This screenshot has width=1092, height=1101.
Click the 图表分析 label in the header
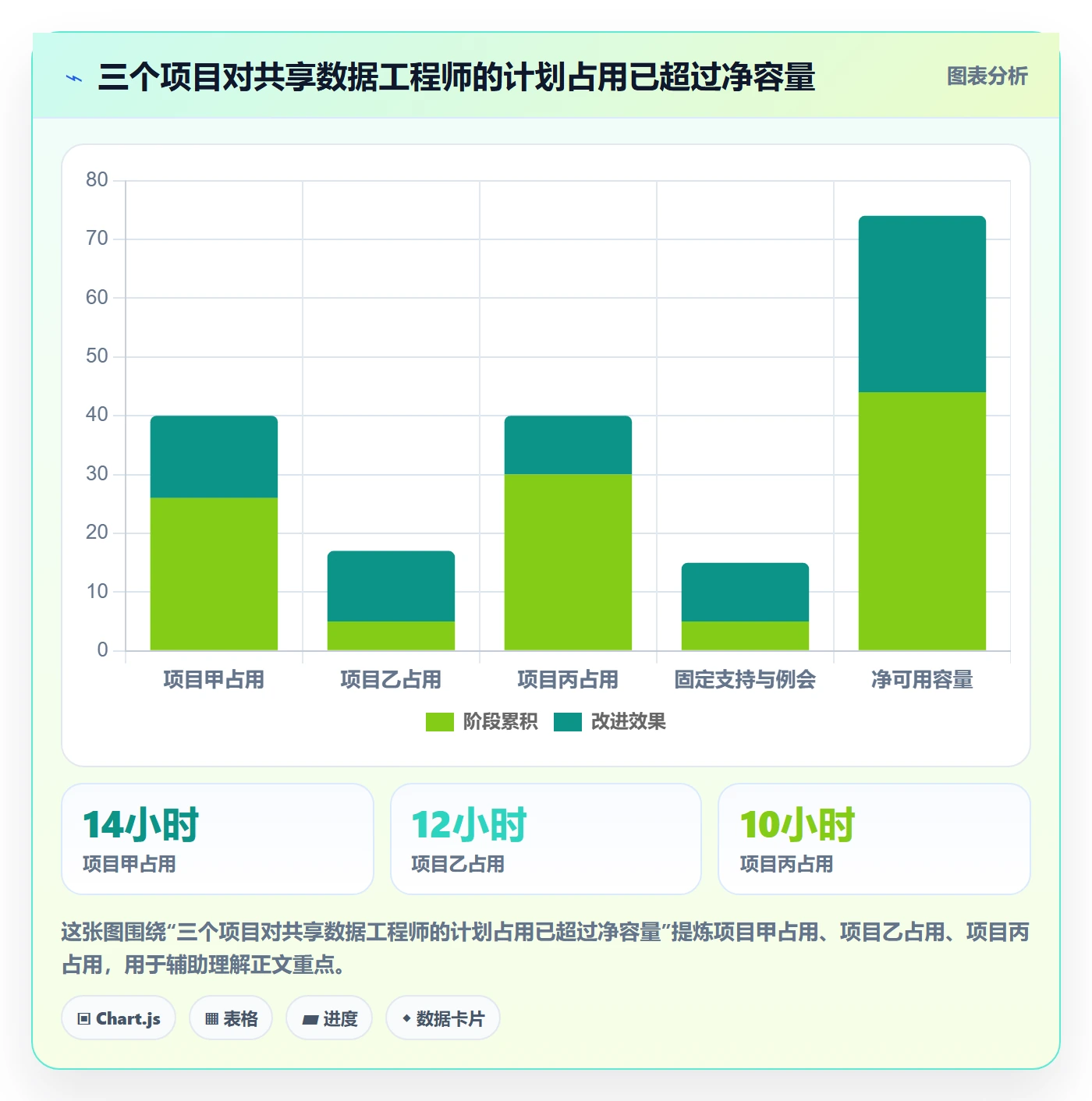click(987, 76)
